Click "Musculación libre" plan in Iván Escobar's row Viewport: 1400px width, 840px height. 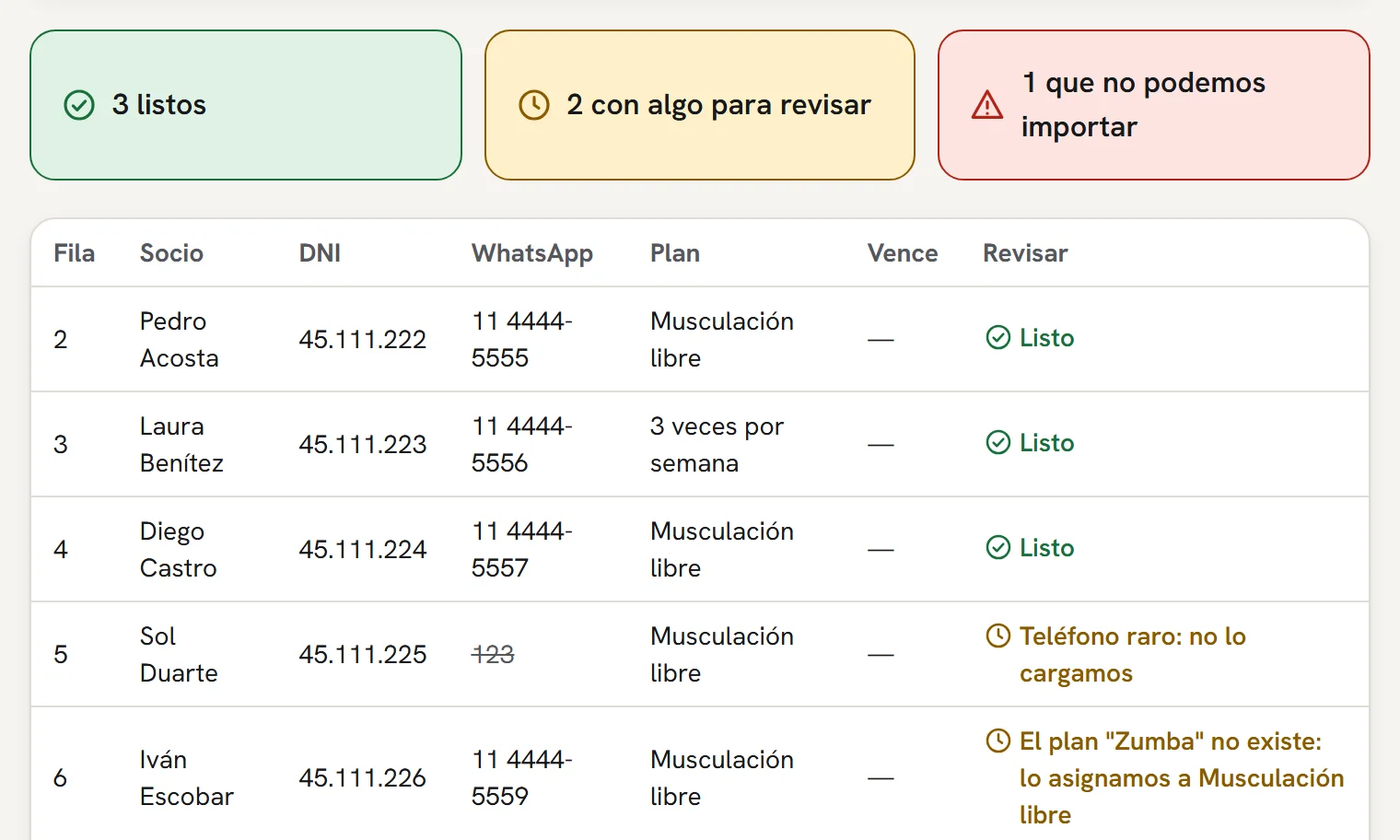click(x=722, y=778)
